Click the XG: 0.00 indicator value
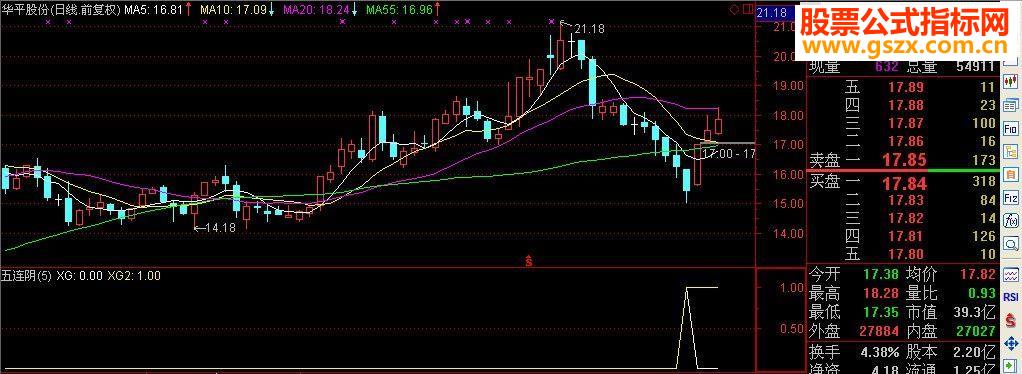The width and height of the screenshot is (1022, 374). 80,276
